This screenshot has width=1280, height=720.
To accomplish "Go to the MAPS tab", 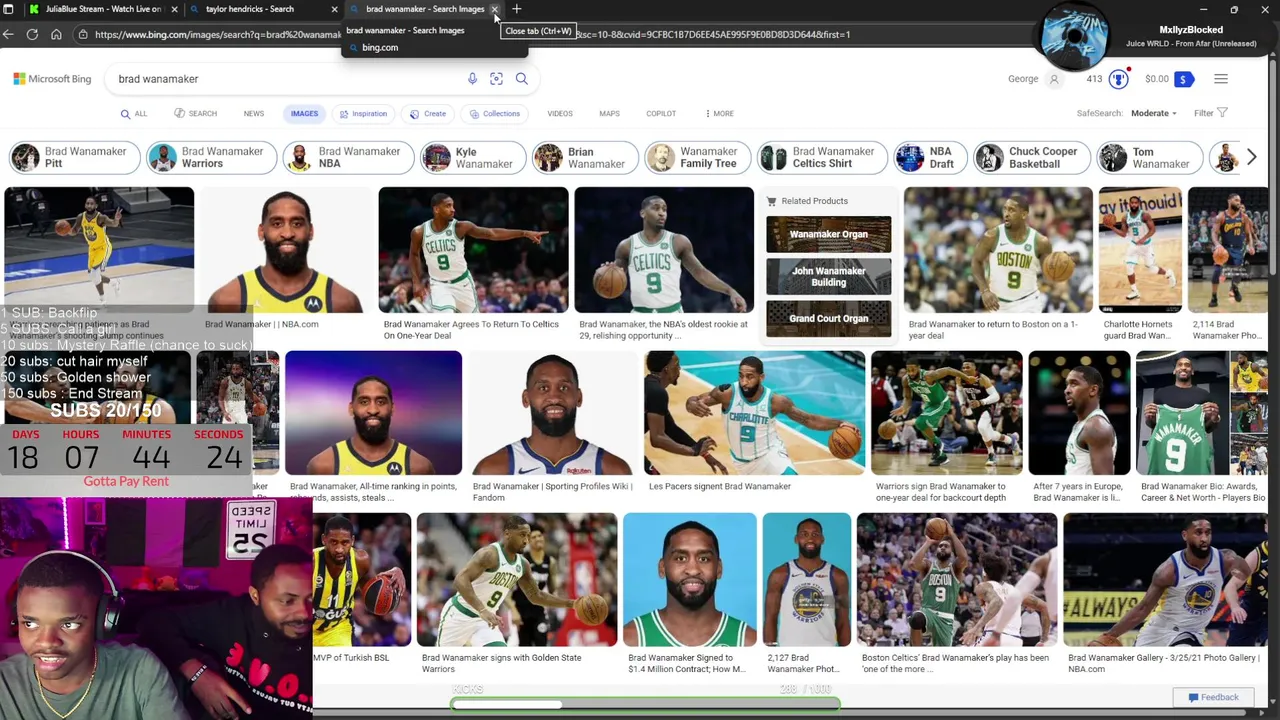I will [x=609, y=114].
